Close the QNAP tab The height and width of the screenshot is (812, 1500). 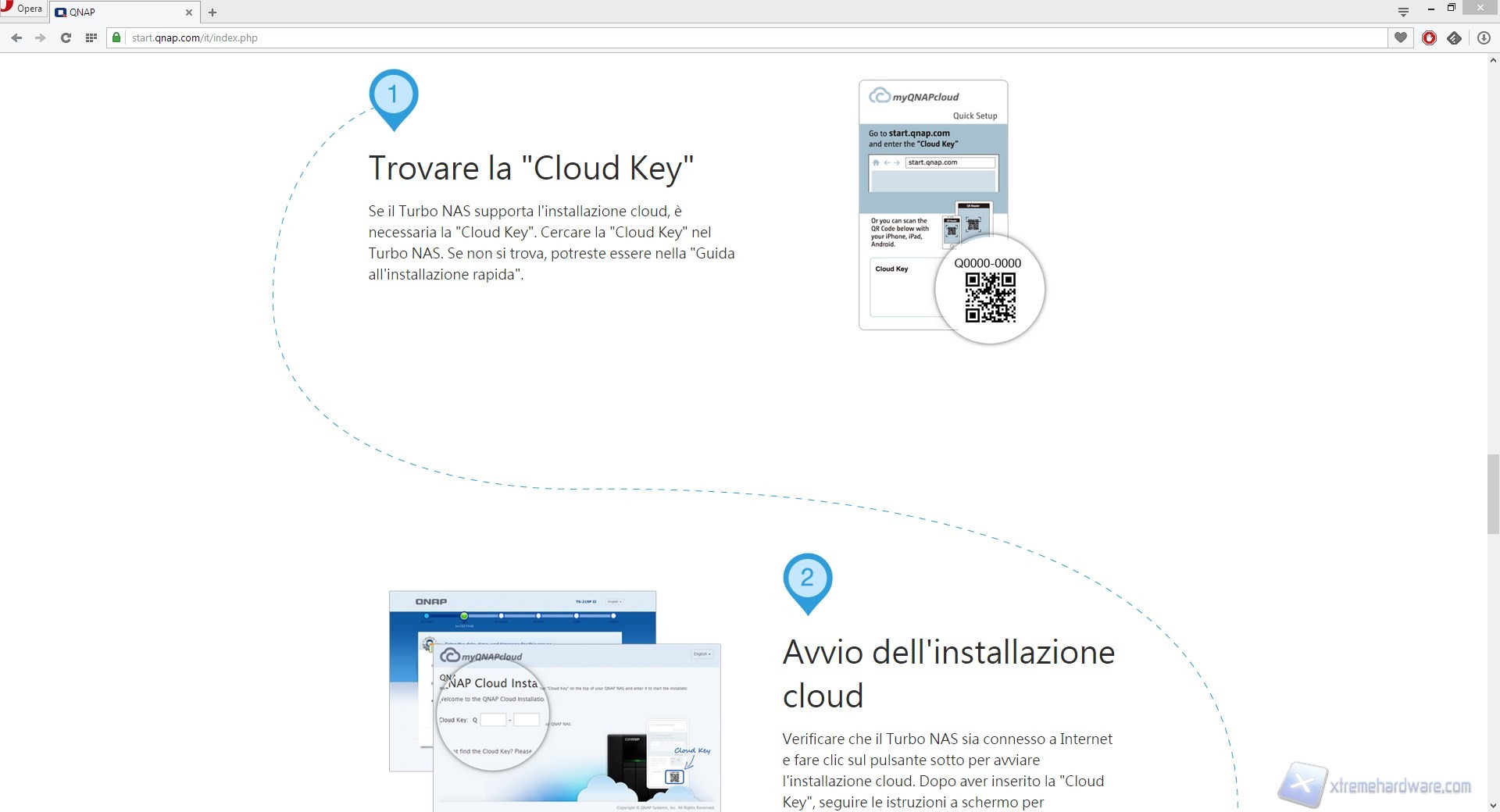(x=188, y=12)
